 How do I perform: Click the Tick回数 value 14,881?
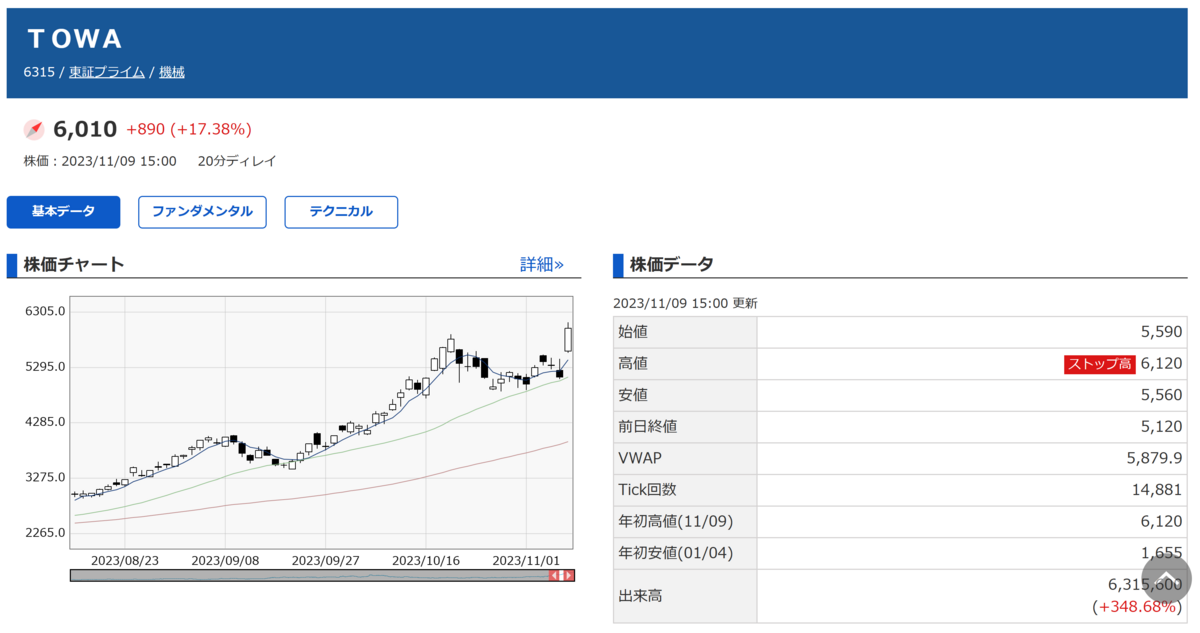pos(1157,490)
